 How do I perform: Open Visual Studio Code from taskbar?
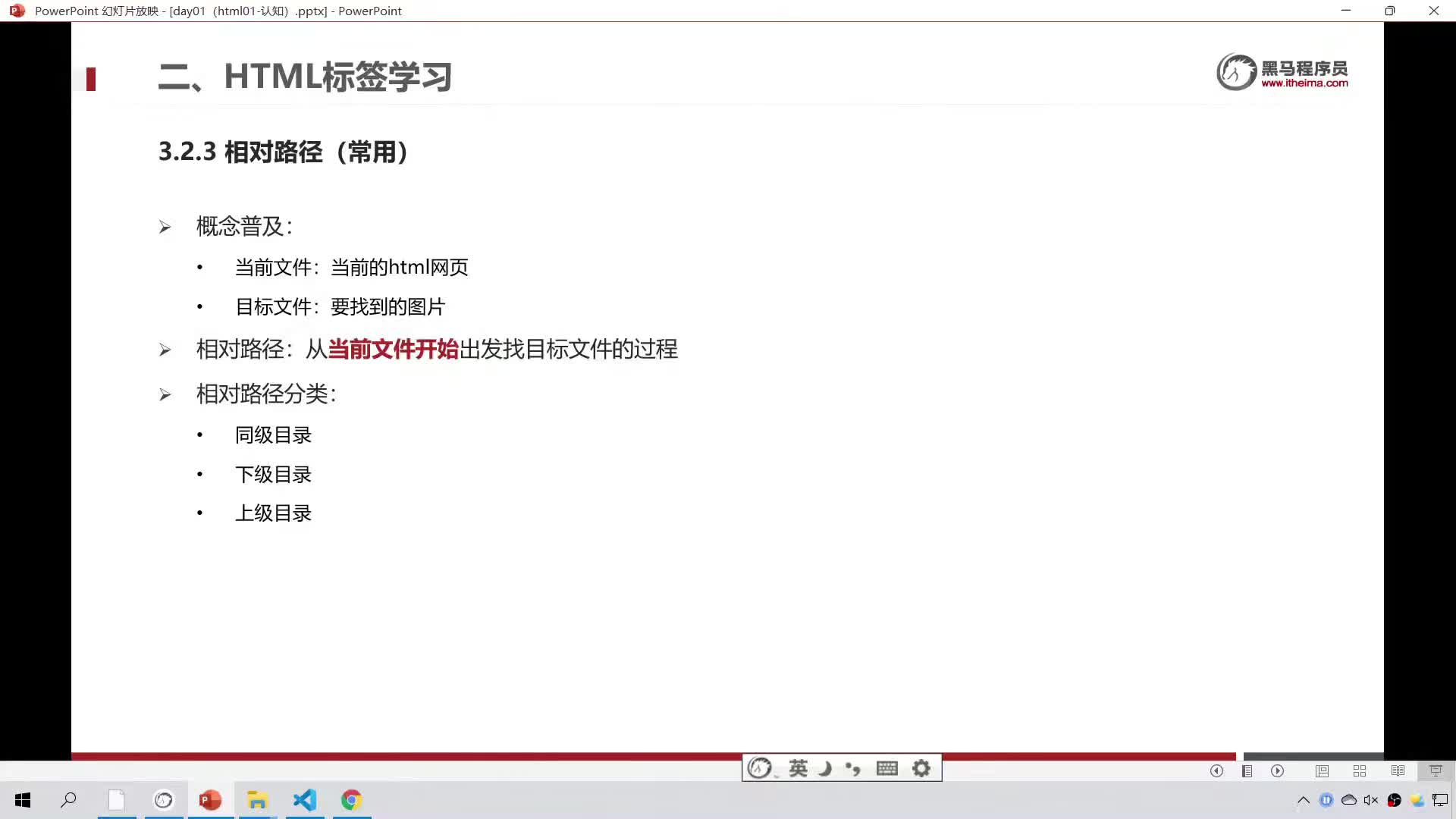pyautogui.click(x=305, y=800)
